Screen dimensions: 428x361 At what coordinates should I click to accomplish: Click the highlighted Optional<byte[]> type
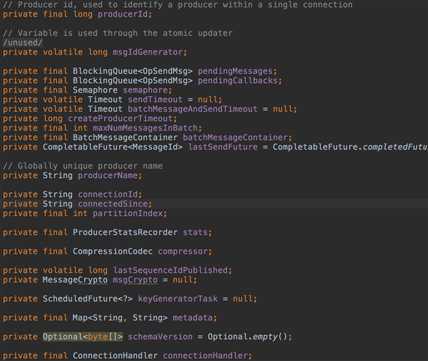83,337
